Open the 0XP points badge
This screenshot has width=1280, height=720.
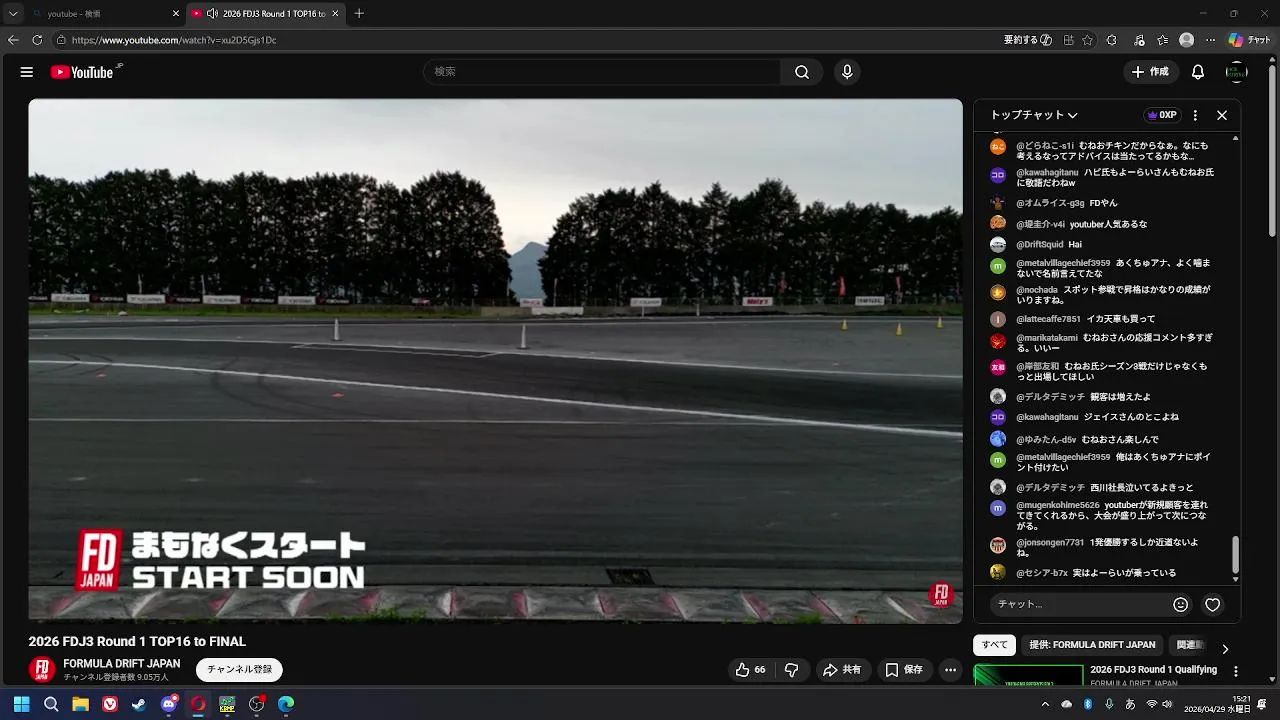click(x=1162, y=115)
